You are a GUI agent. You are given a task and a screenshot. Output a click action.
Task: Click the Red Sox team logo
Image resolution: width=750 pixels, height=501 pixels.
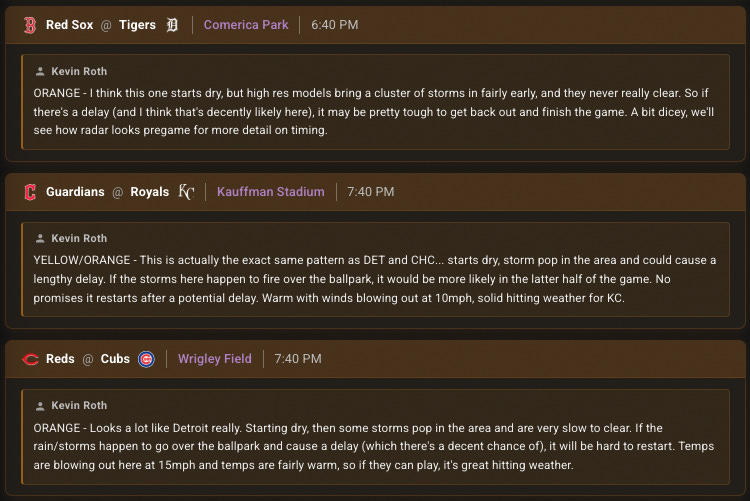(30, 25)
